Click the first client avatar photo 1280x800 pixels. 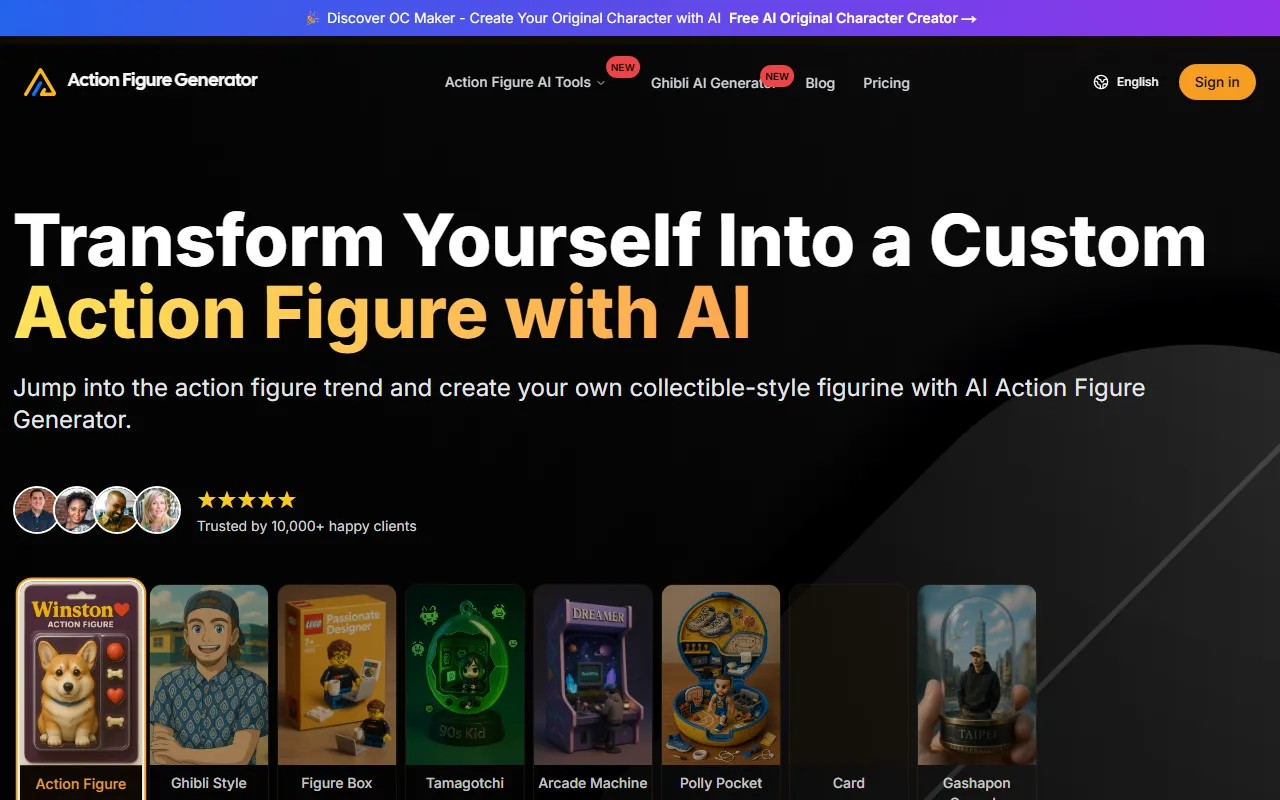[37, 510]
